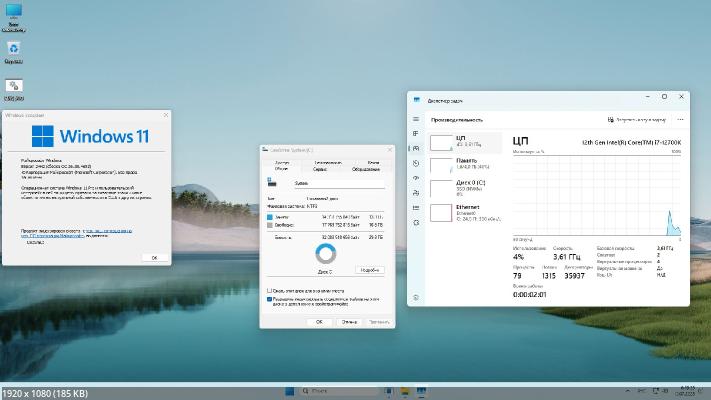Click Применить in disk properties dialog
The image size is (711, 400).
point(379,322)
